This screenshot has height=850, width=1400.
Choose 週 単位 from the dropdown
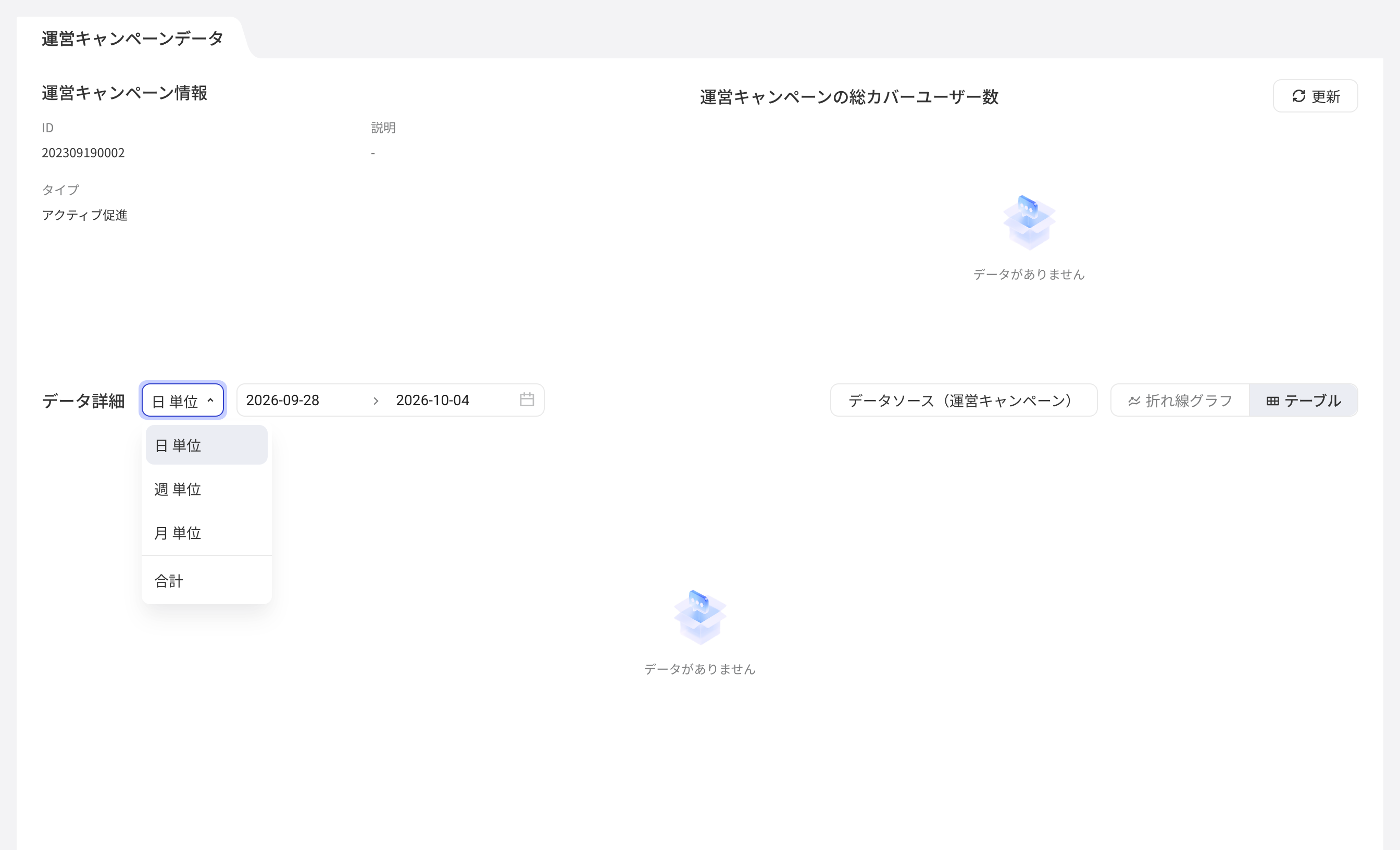(206, 489)
